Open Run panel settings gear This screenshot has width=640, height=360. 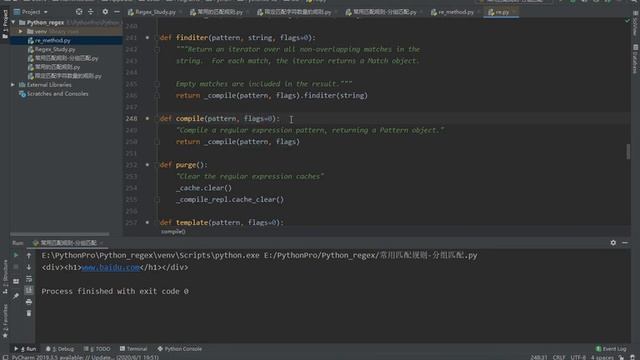613,243
